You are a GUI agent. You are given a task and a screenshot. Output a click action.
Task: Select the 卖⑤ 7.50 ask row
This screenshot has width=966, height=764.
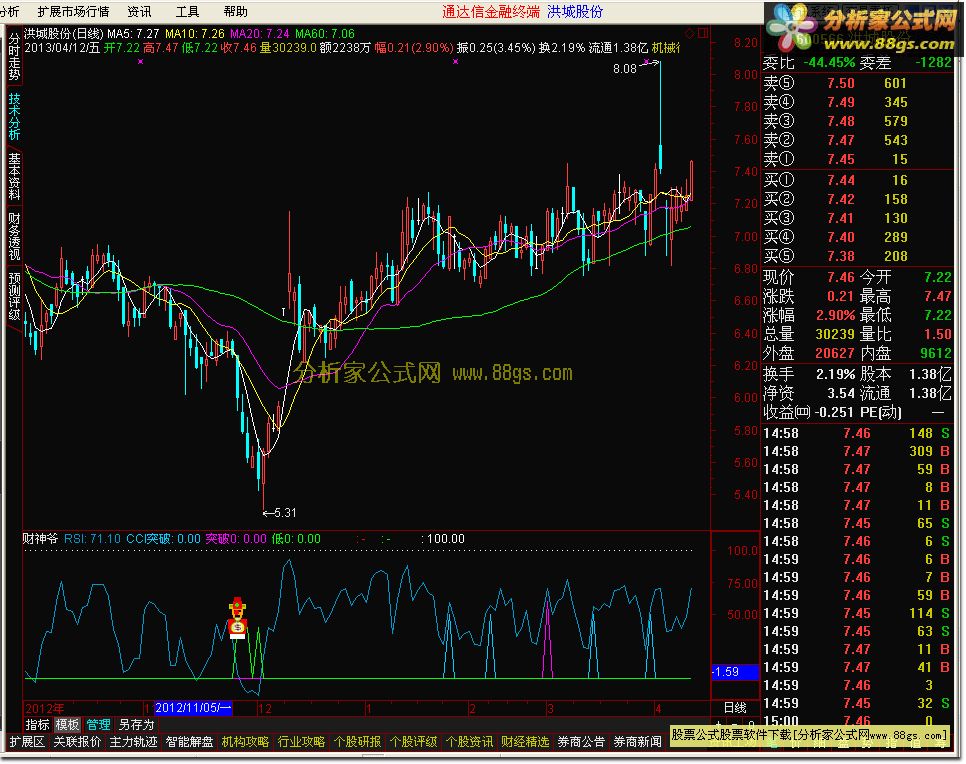[857, 83]
